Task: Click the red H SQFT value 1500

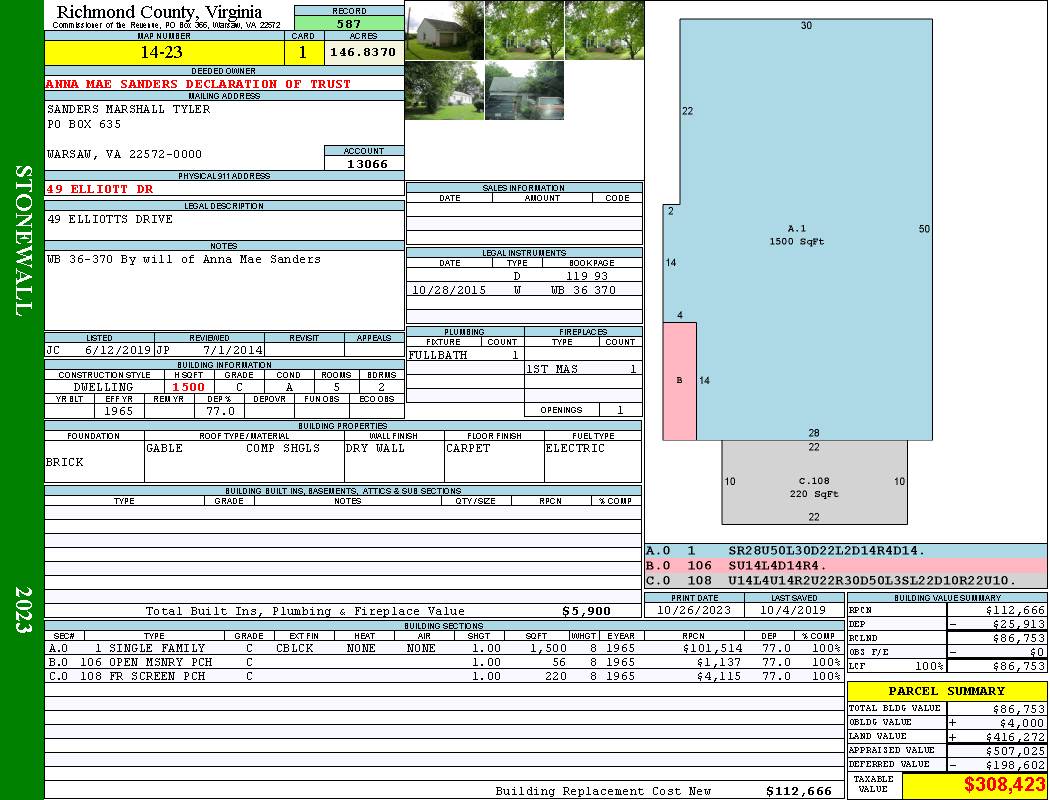Action: (x=188, y=387)
